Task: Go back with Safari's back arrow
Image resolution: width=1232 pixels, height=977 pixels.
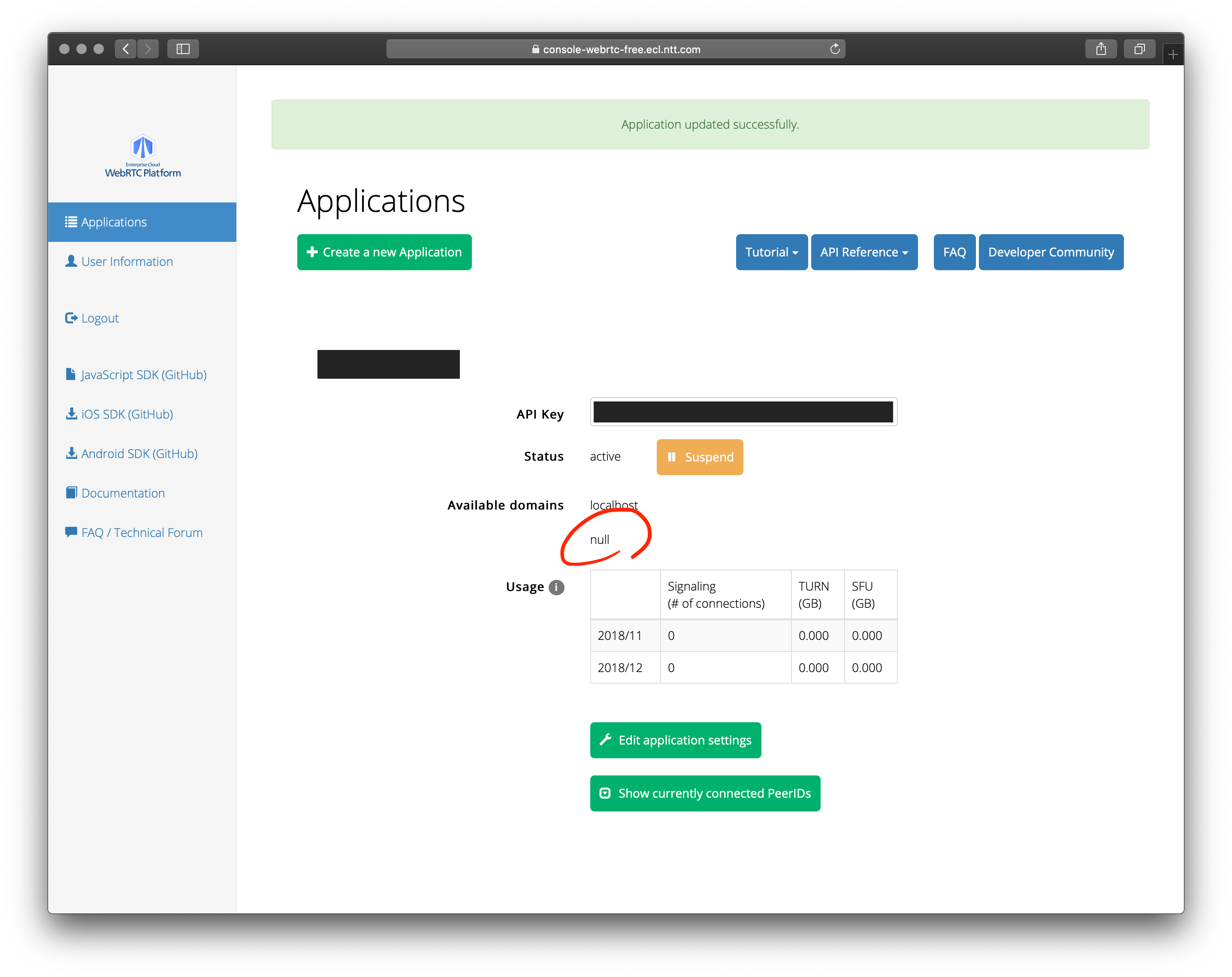Action: tap(126, 49)
